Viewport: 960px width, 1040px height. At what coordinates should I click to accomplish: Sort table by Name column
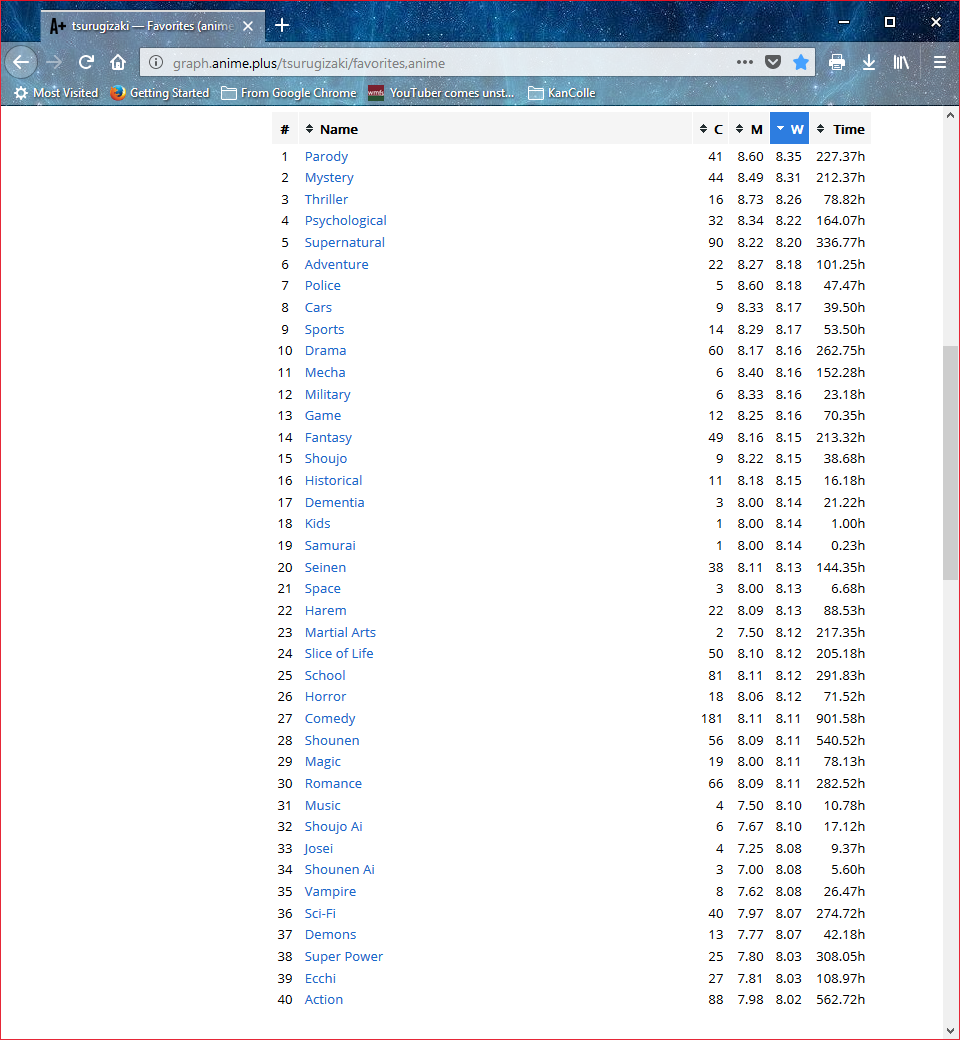338,129
